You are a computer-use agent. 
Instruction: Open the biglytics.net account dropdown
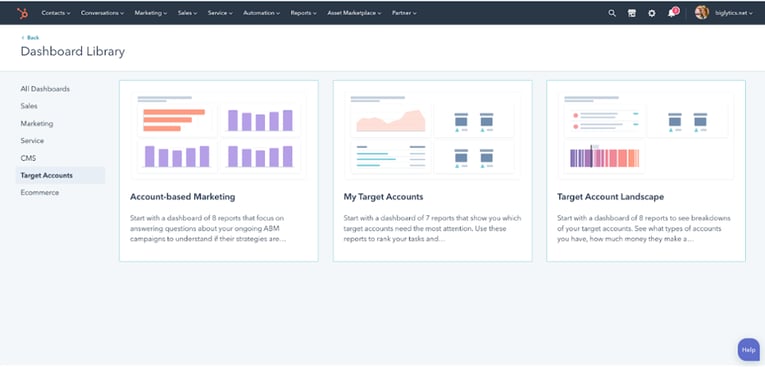coord(734,13)
